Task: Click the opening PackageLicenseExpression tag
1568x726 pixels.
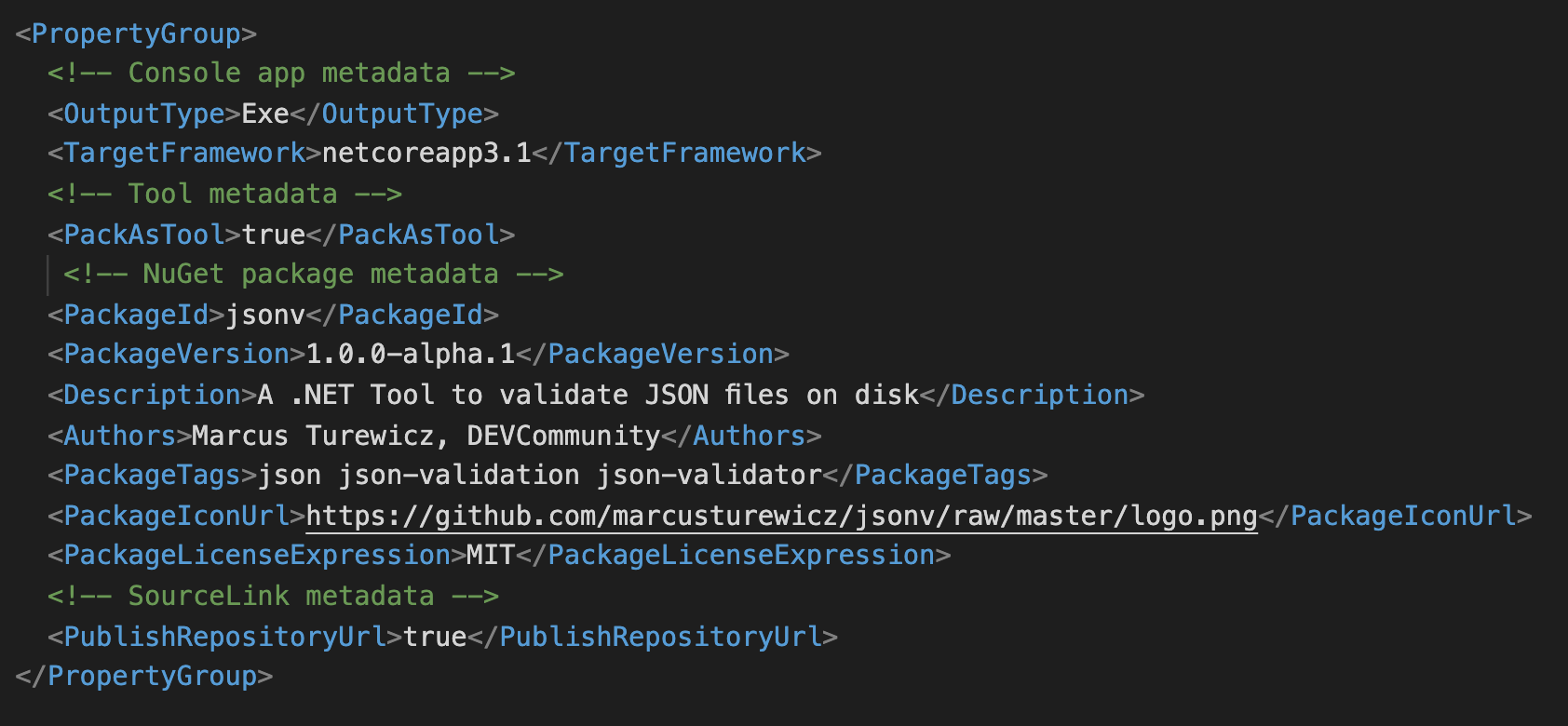Action: [257, 556]
